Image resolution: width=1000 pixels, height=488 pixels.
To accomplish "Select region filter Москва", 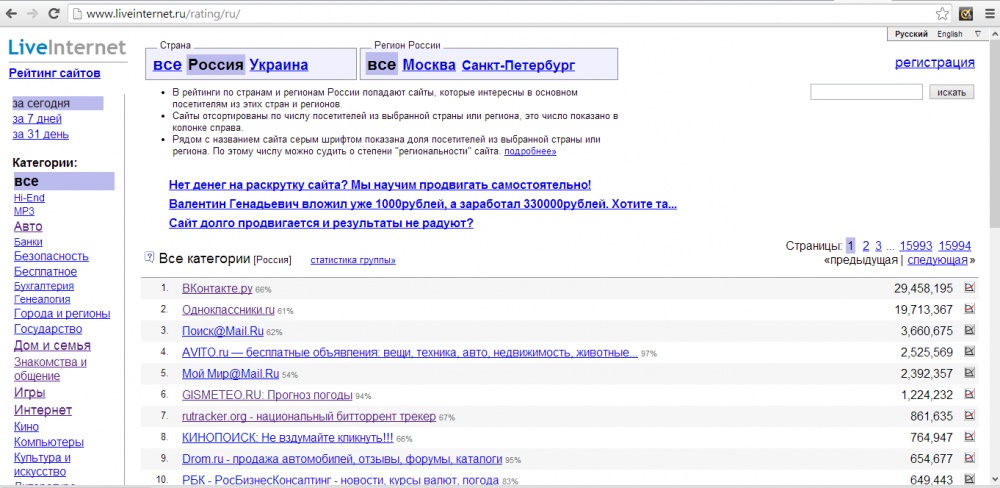I will [429, 64].
